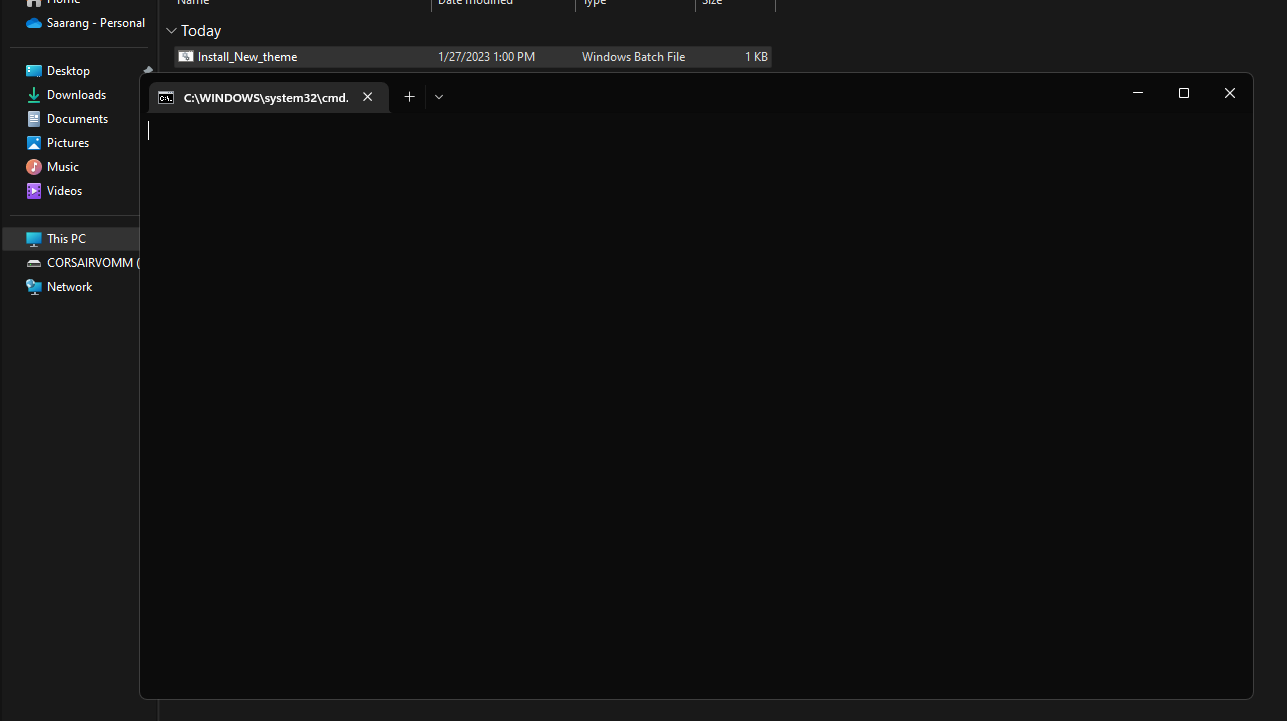This screenshot has height=721, width=1287.
Task: Collapse the Today group in file list
Action: click(x=171, y=30)
